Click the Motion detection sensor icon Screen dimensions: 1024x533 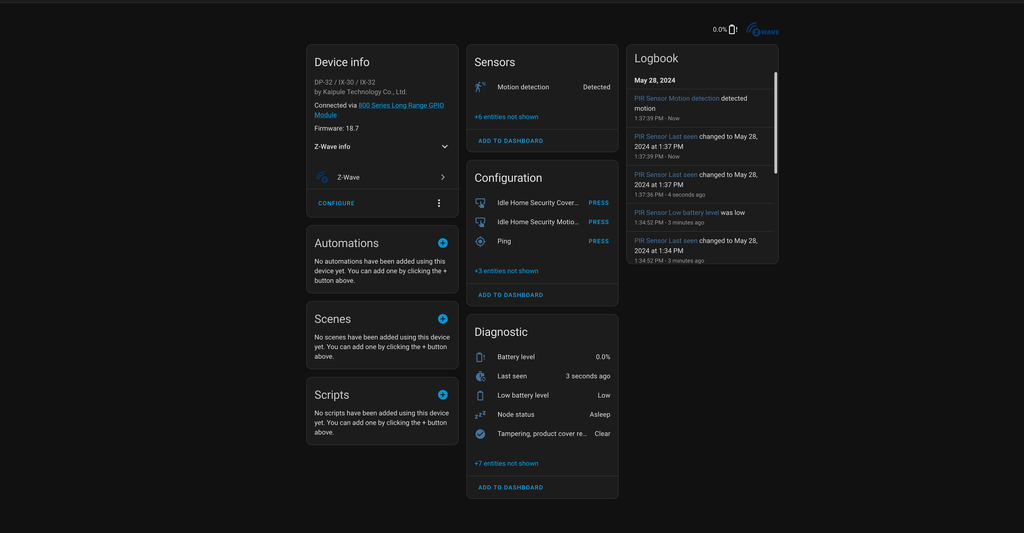tap(480, 87)
